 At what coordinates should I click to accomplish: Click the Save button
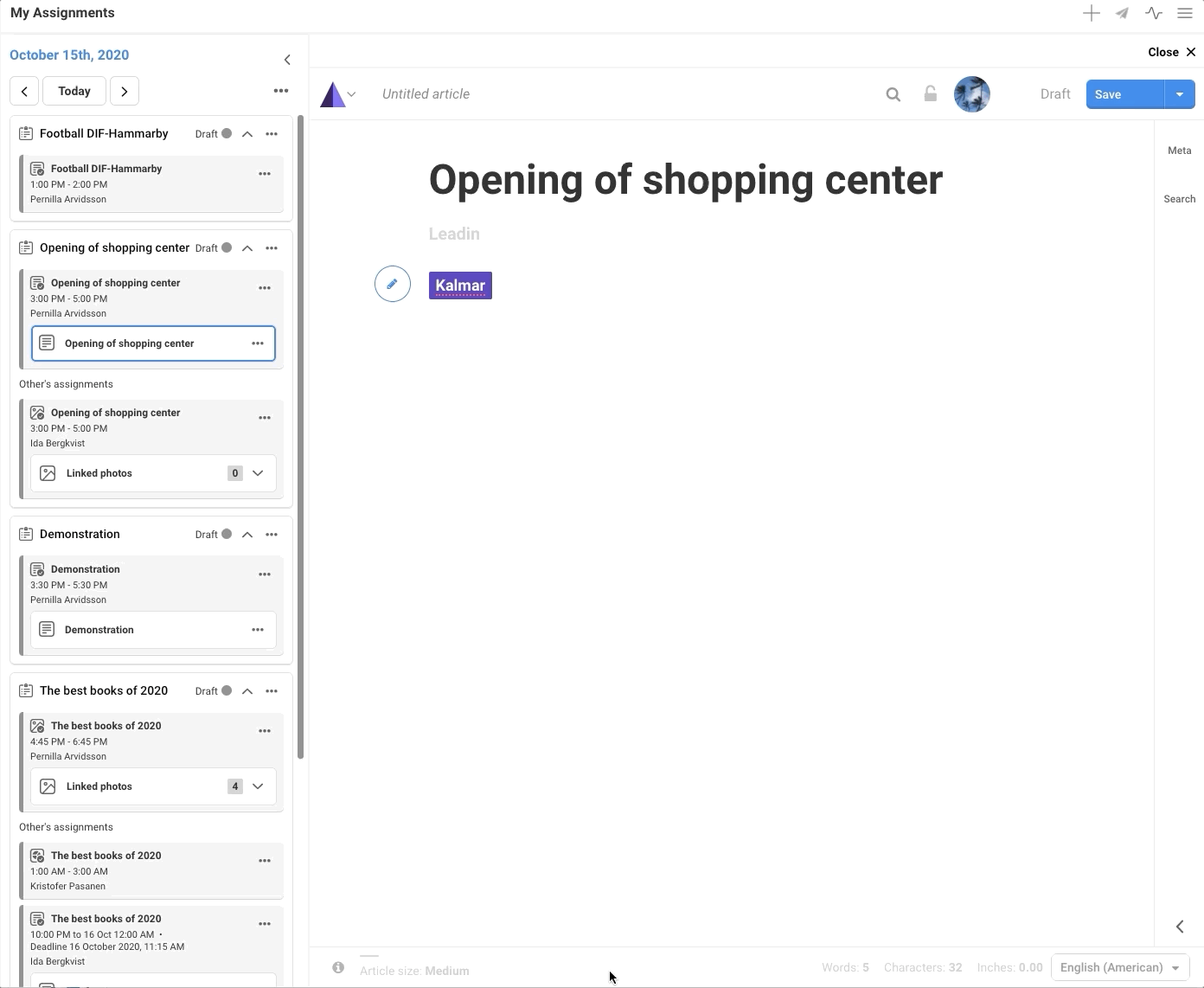coord(1124,94)
